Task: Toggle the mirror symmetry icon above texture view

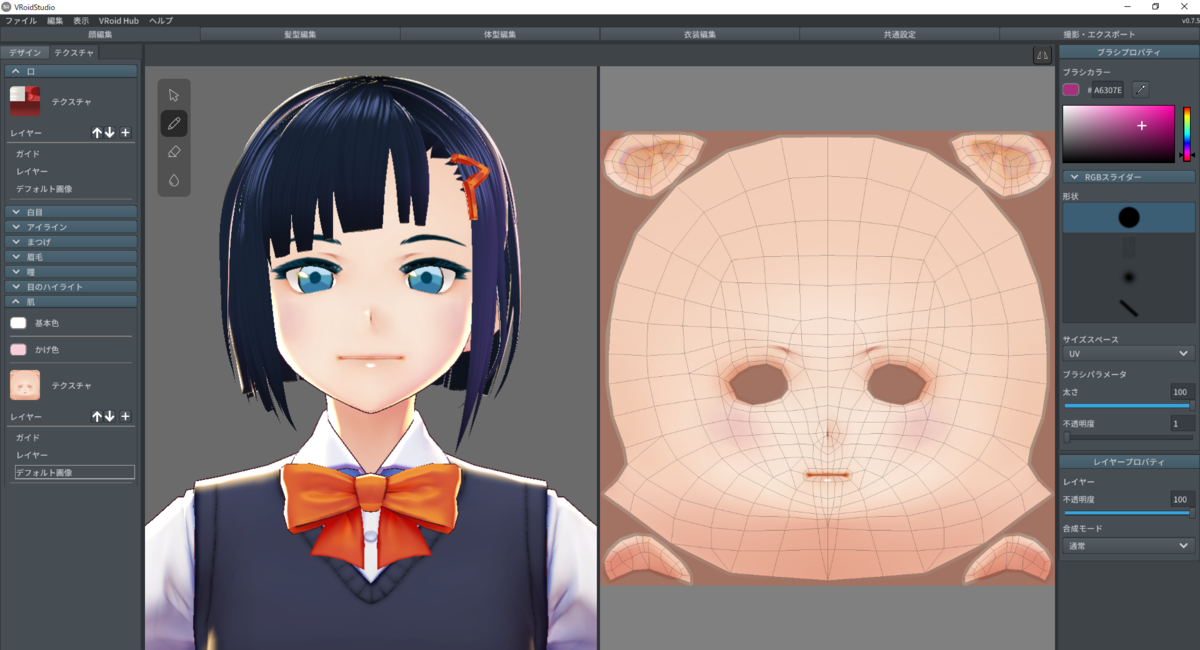Action: (1042, 56)
